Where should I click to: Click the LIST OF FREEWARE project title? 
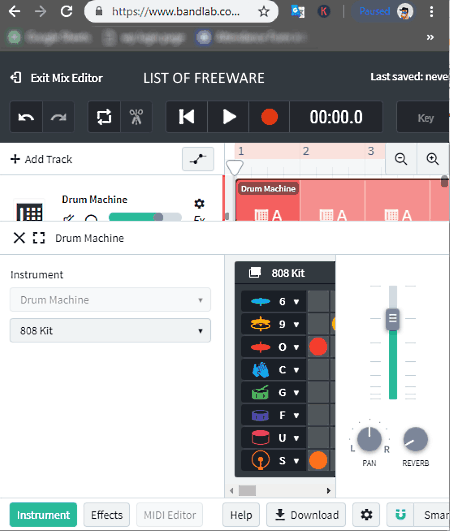click(x=203, y=78)
